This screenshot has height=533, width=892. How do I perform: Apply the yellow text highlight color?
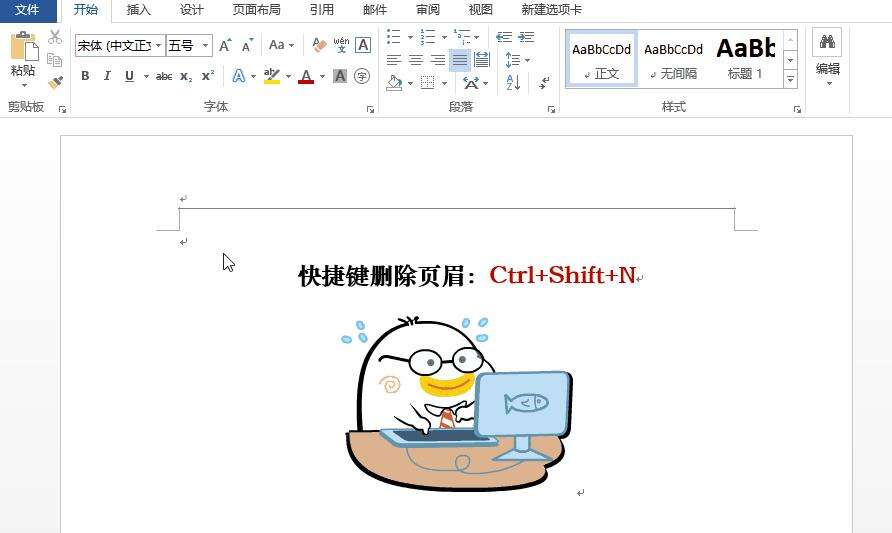point(272,76)
